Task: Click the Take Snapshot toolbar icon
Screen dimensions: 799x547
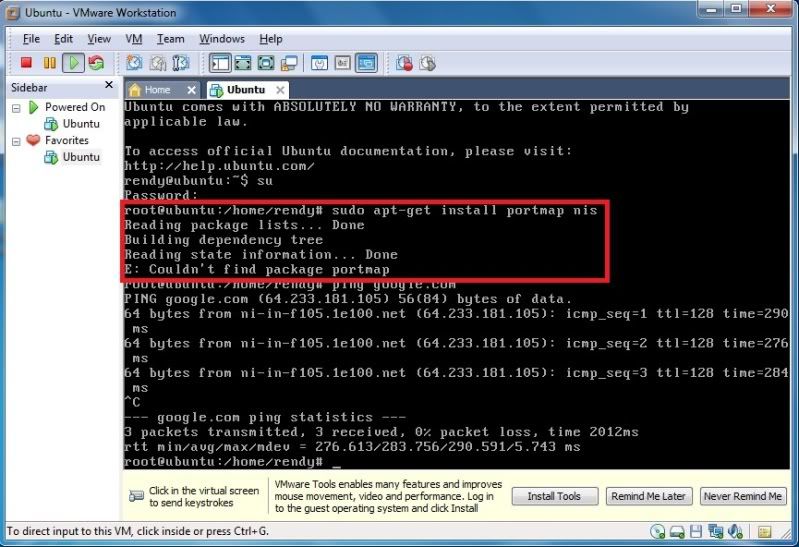Action: 134,63
